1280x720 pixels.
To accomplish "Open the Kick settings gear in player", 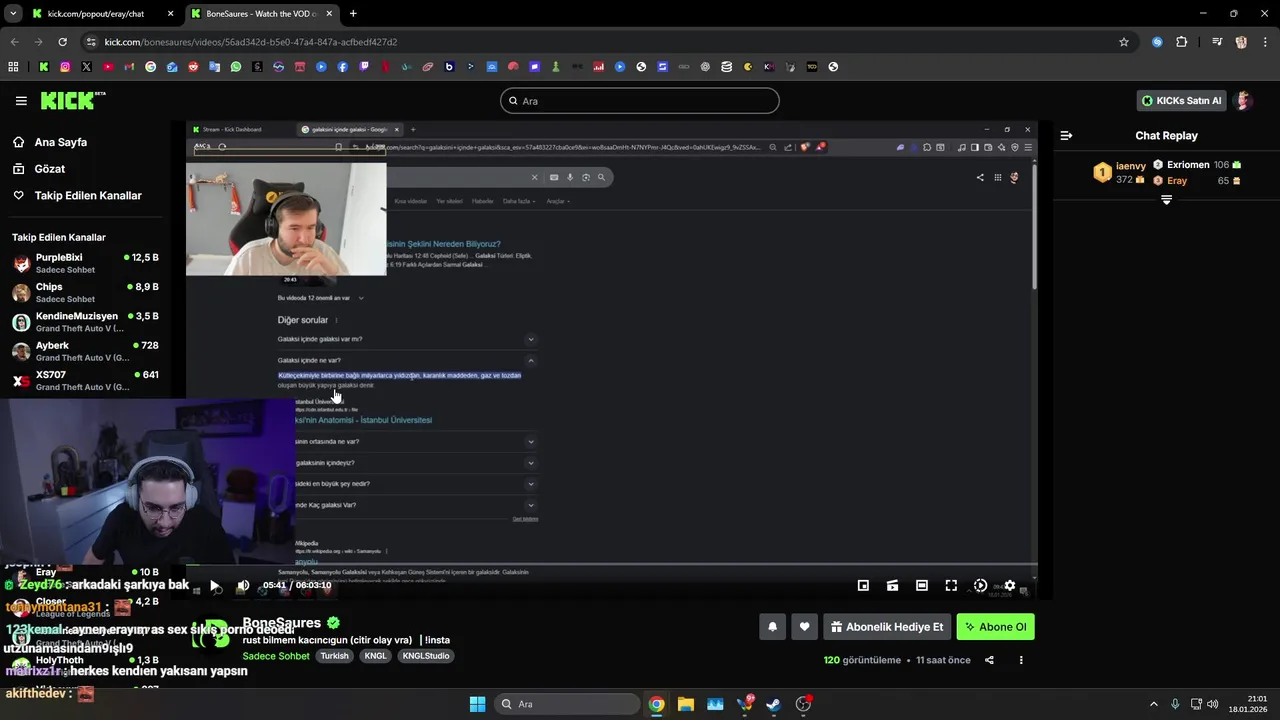I will coord(1010,585).
